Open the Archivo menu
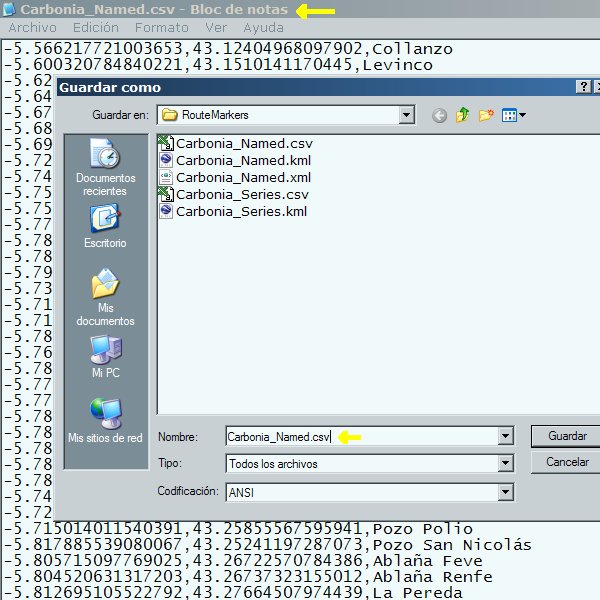This screenshot has height=600, width=600. [x=32, y=28]
